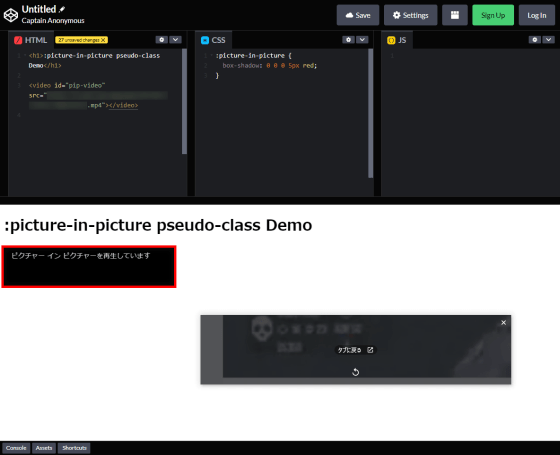The image size is (560, 455).
Task: Open the Assets panel
Action: click(44, 448)
